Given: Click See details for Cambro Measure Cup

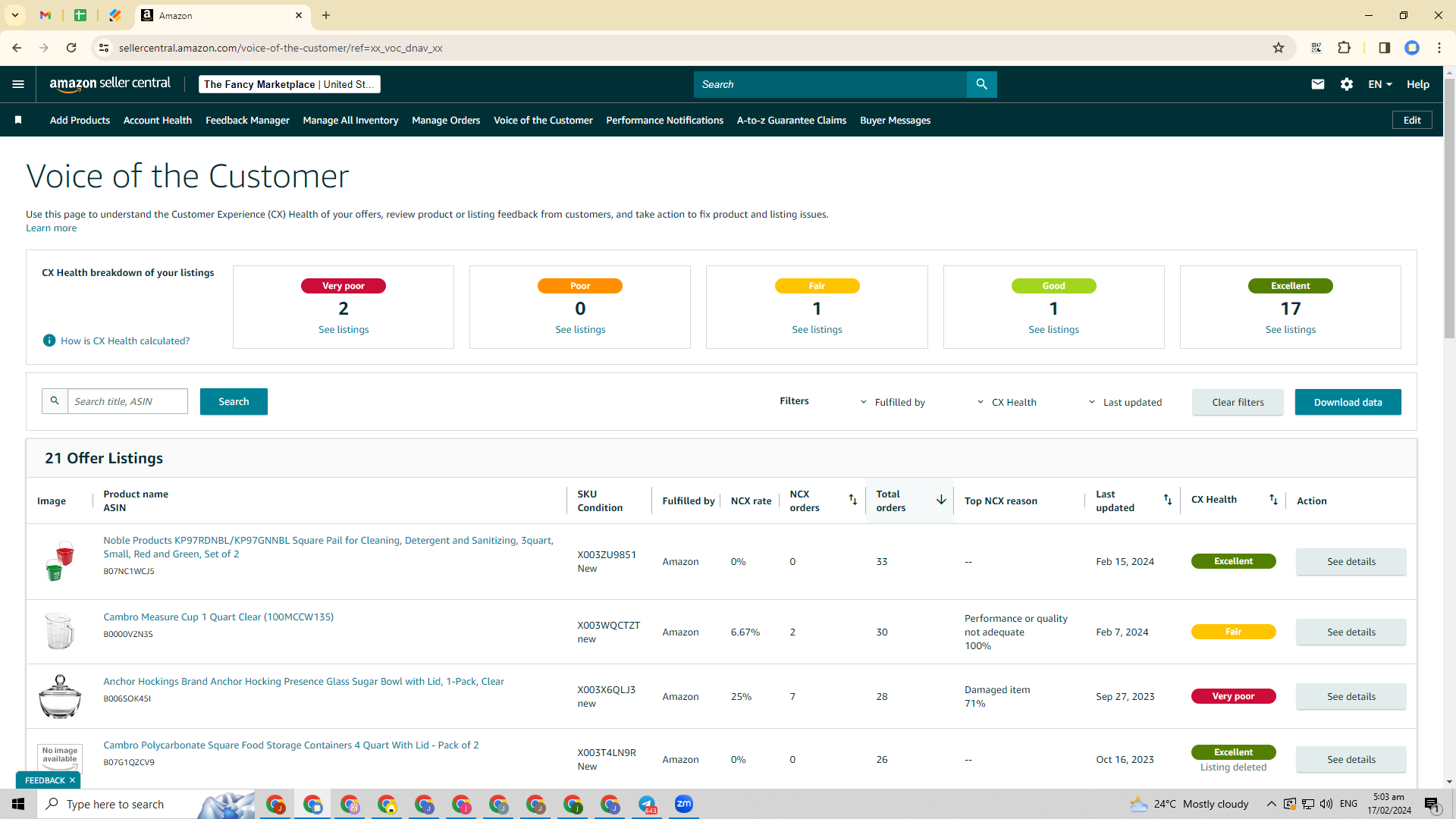Looking at the screenshot, I should pyautogui.click(x=1351, y=632).
